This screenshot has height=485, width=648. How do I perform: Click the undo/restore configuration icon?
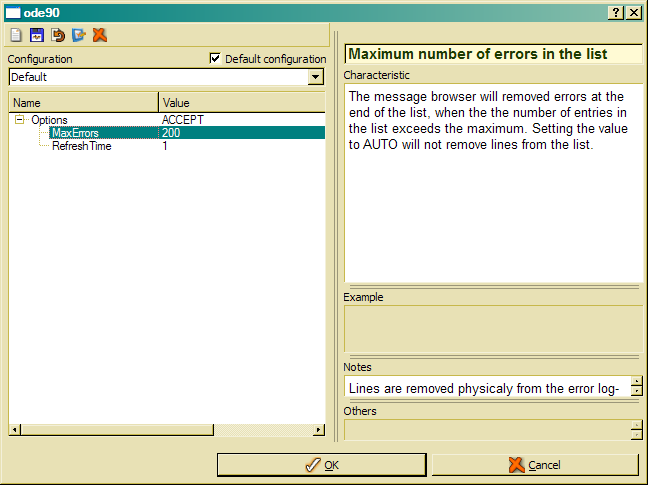pos(58,35)
